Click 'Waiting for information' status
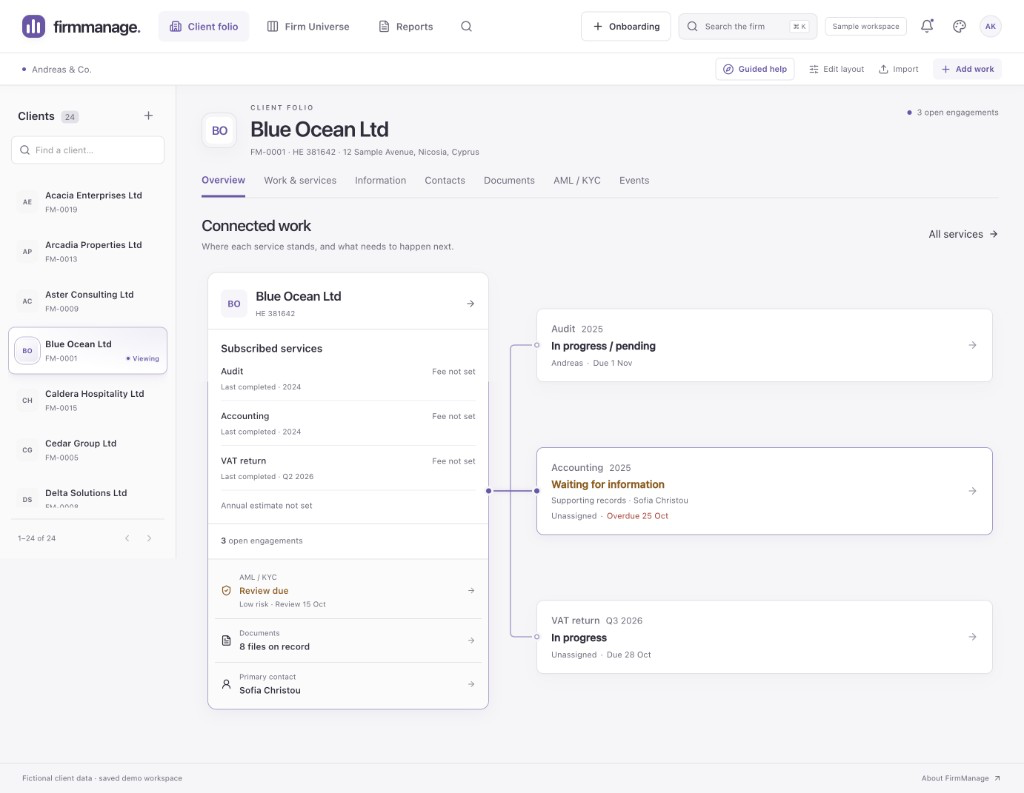 [x=607, y=484]
